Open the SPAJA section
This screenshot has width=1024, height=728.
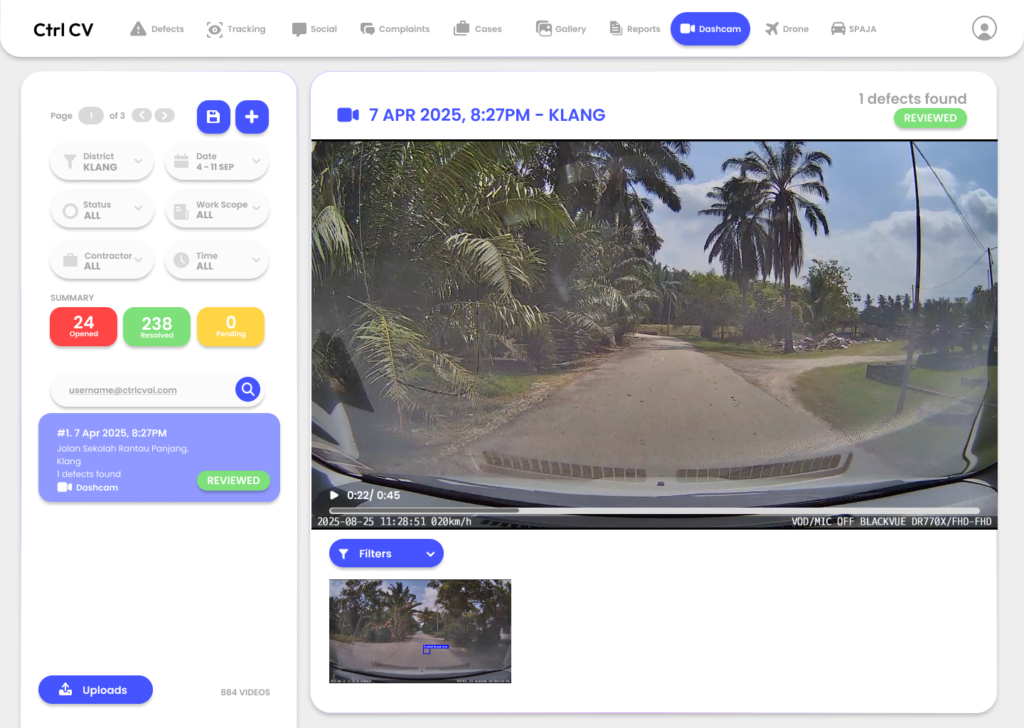tap(853, 29)
